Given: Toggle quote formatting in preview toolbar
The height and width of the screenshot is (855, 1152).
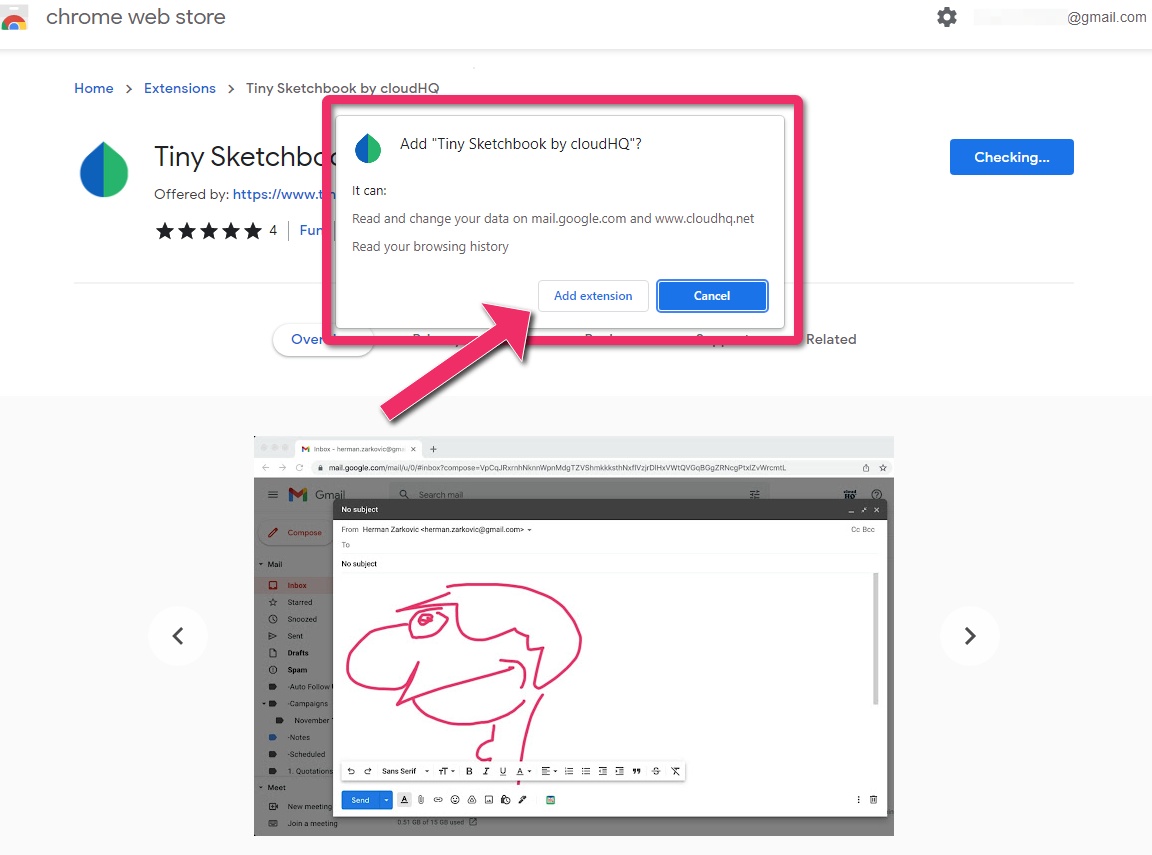Looking at the screenshot, I should click(x=636, y=771).
